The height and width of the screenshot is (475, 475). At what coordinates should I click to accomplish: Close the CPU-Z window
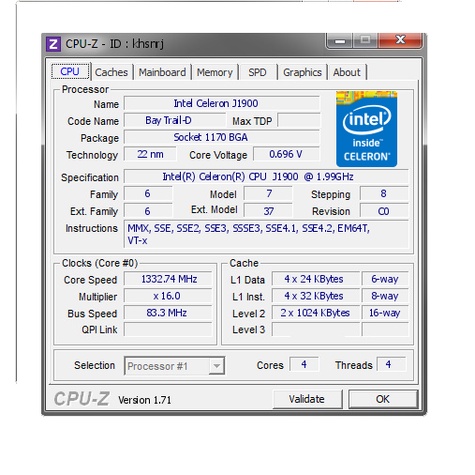click(x=400, y=40)
